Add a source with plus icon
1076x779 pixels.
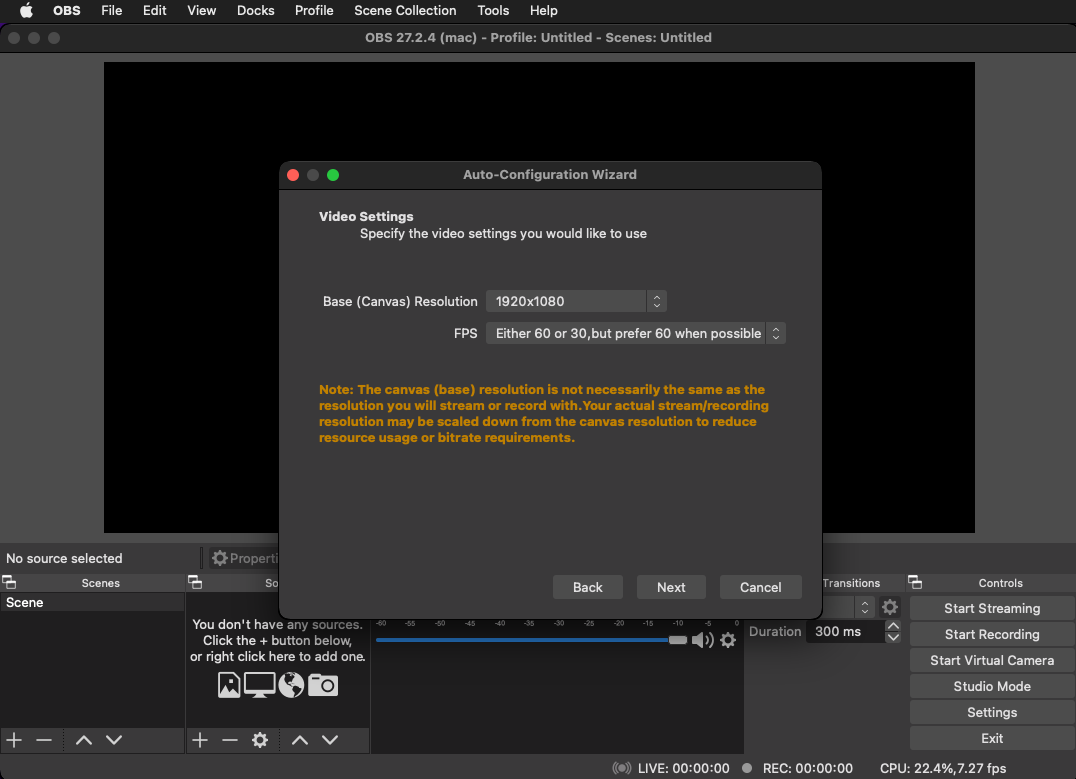(200, 740)
